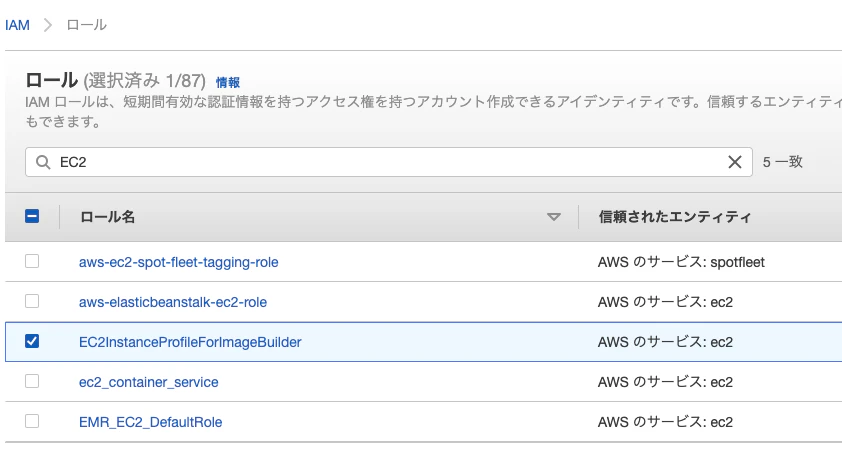The width and height of the screenshot is (842, 452).
Task: Click the breadcrumb chevron separator after IAM
Action: click(x=48, y=25)
